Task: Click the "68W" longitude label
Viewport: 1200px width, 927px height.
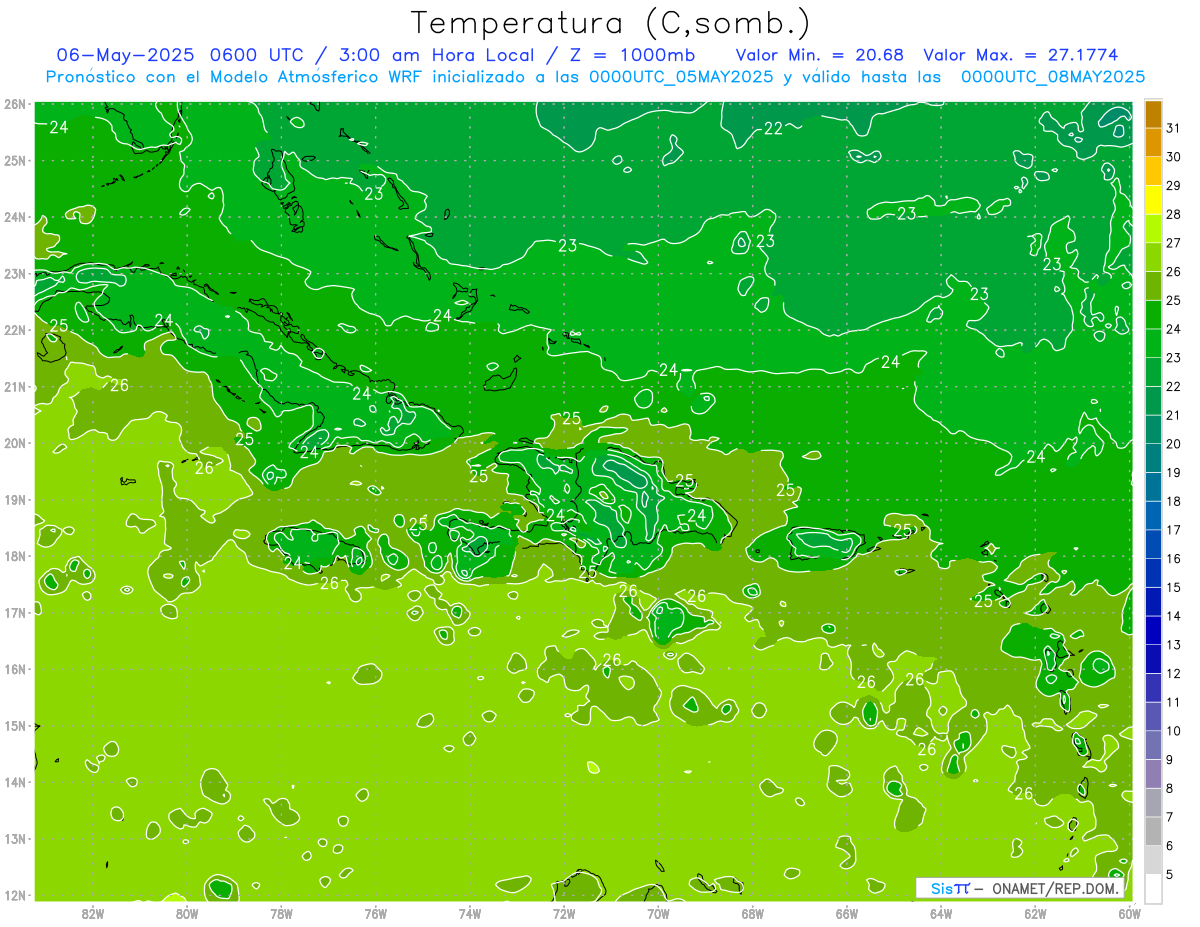Action: click(x=753, y=913)
